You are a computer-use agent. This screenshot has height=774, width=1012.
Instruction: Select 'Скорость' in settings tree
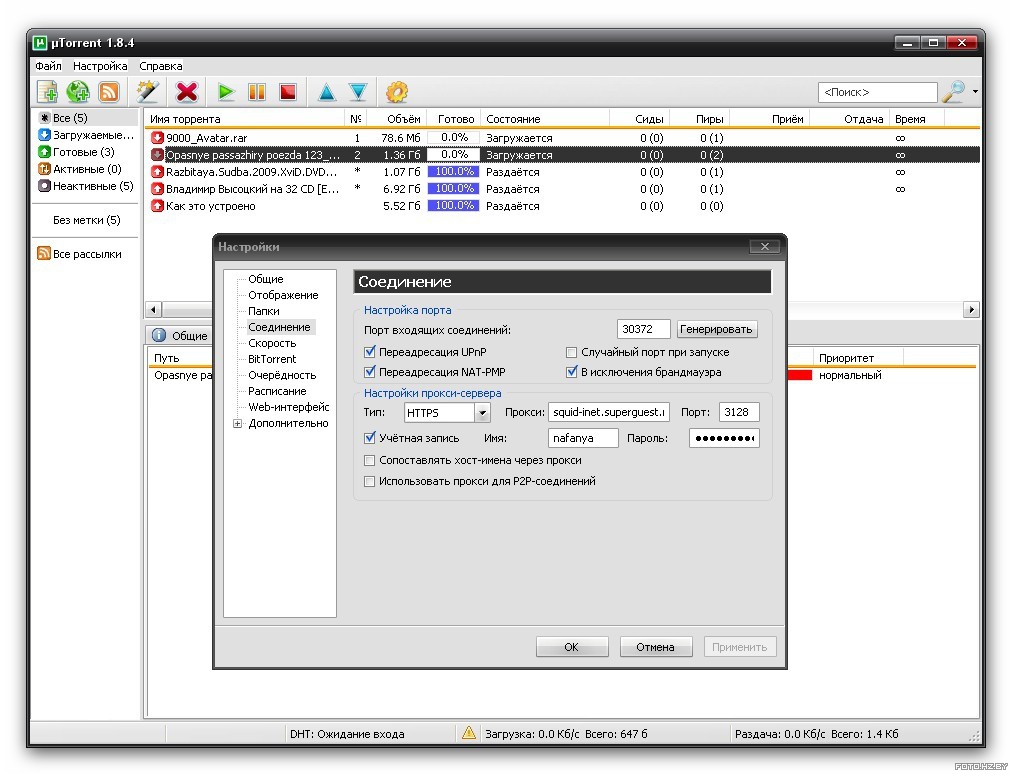(272, 343)
